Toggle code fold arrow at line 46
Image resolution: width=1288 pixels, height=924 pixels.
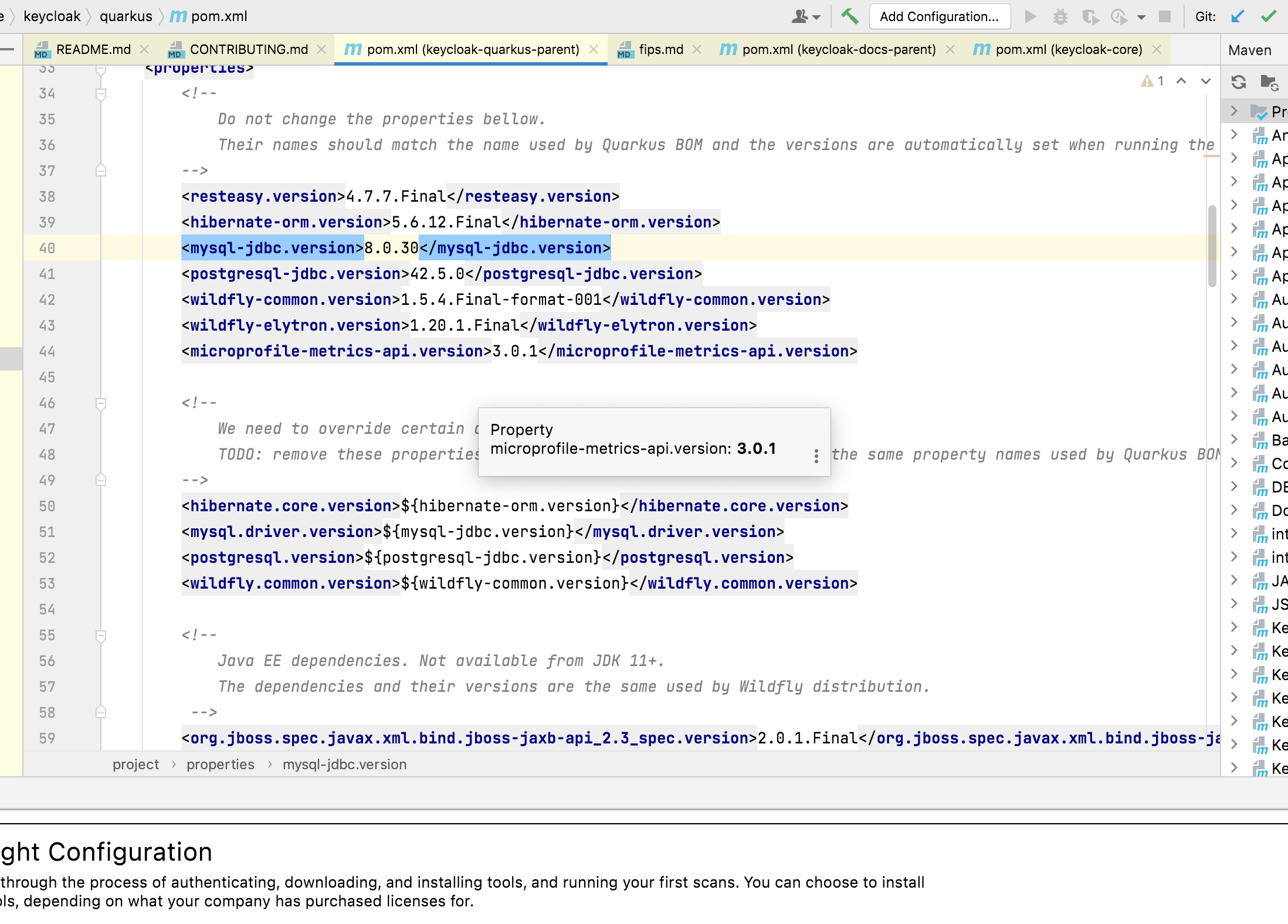pos(101,403)
